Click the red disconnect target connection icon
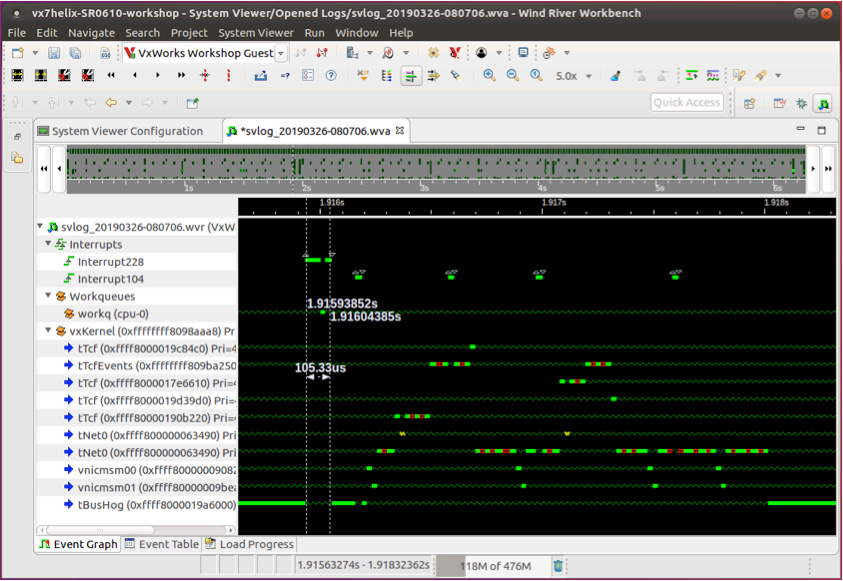Image resolution: width=843 pixels, height=581 pixels. point(322,53)
